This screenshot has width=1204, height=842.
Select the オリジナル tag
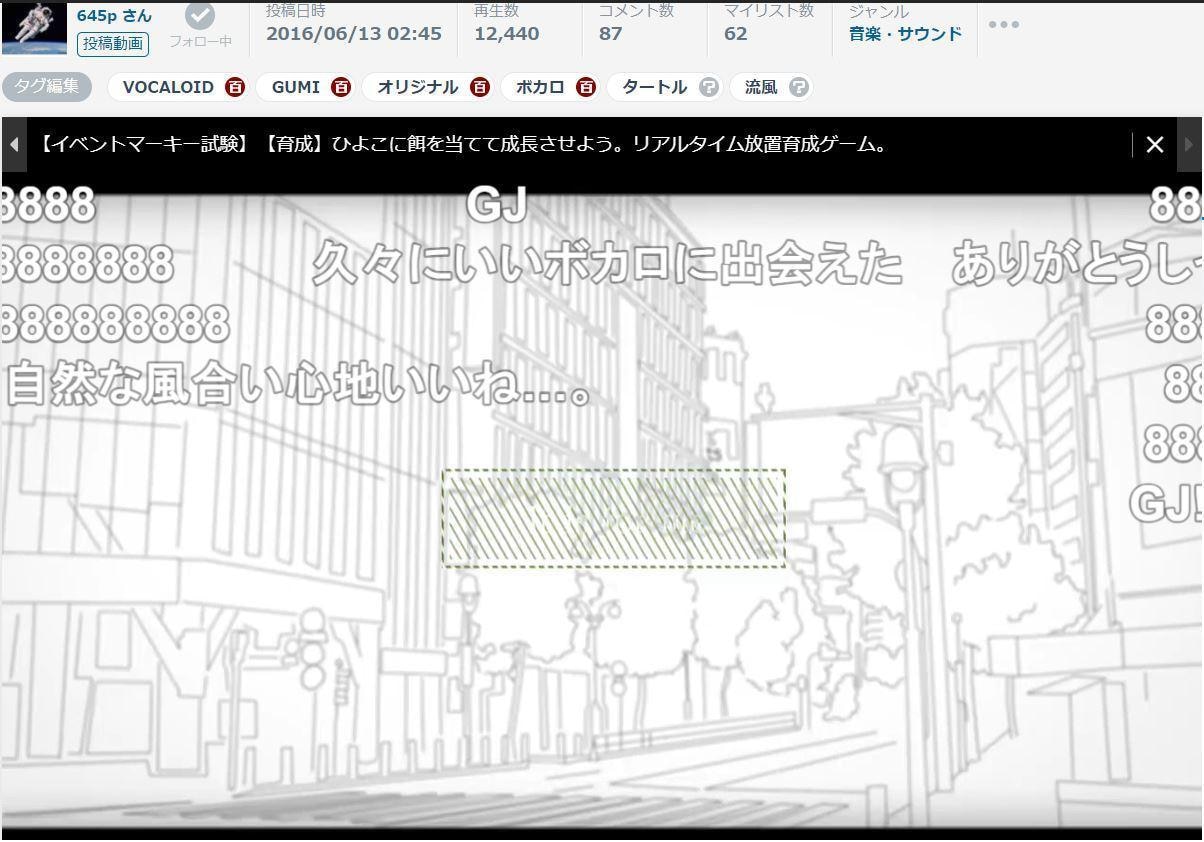click(418, 87)
